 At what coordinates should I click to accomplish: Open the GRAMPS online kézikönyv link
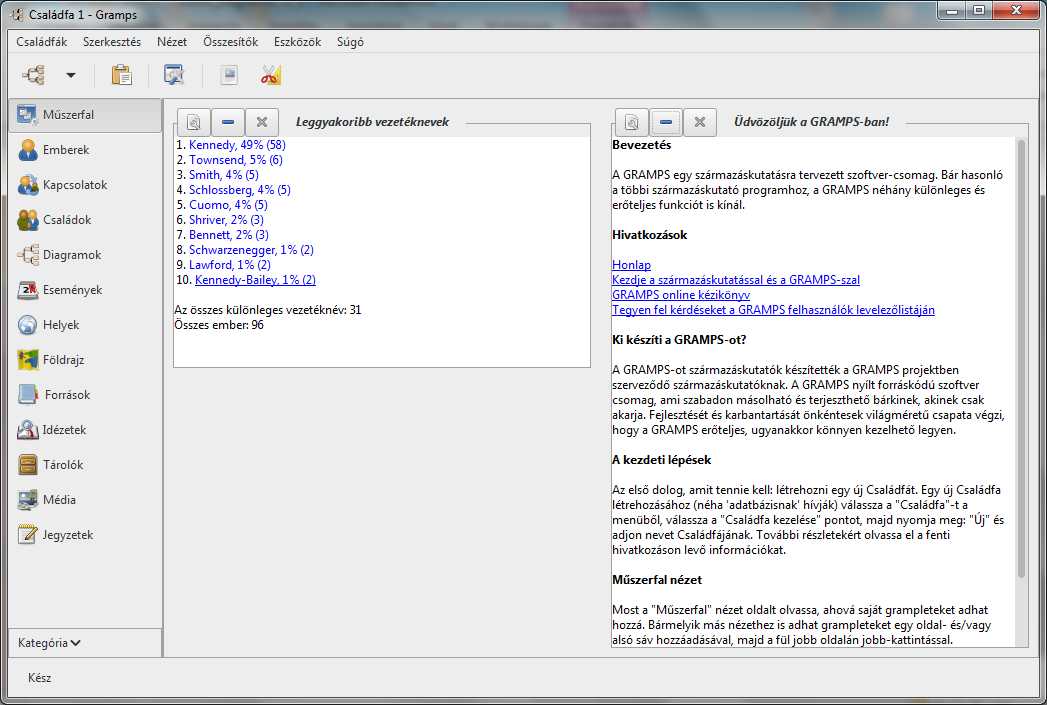[681, 295]
